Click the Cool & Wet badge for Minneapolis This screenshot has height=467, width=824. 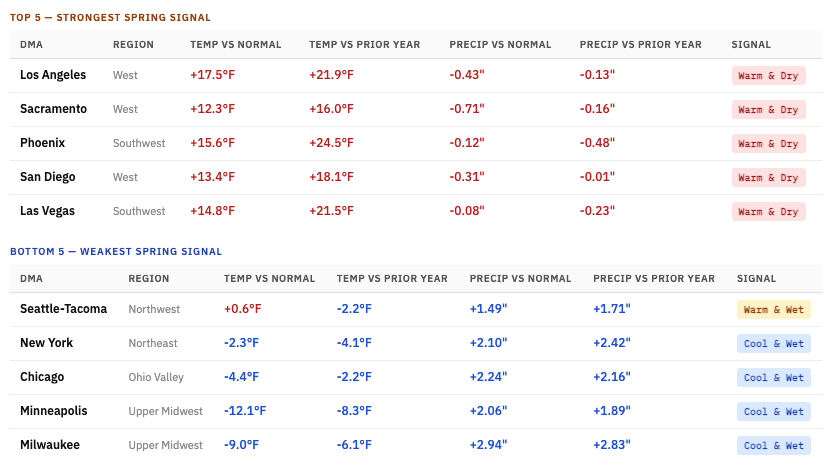(774, 412)
